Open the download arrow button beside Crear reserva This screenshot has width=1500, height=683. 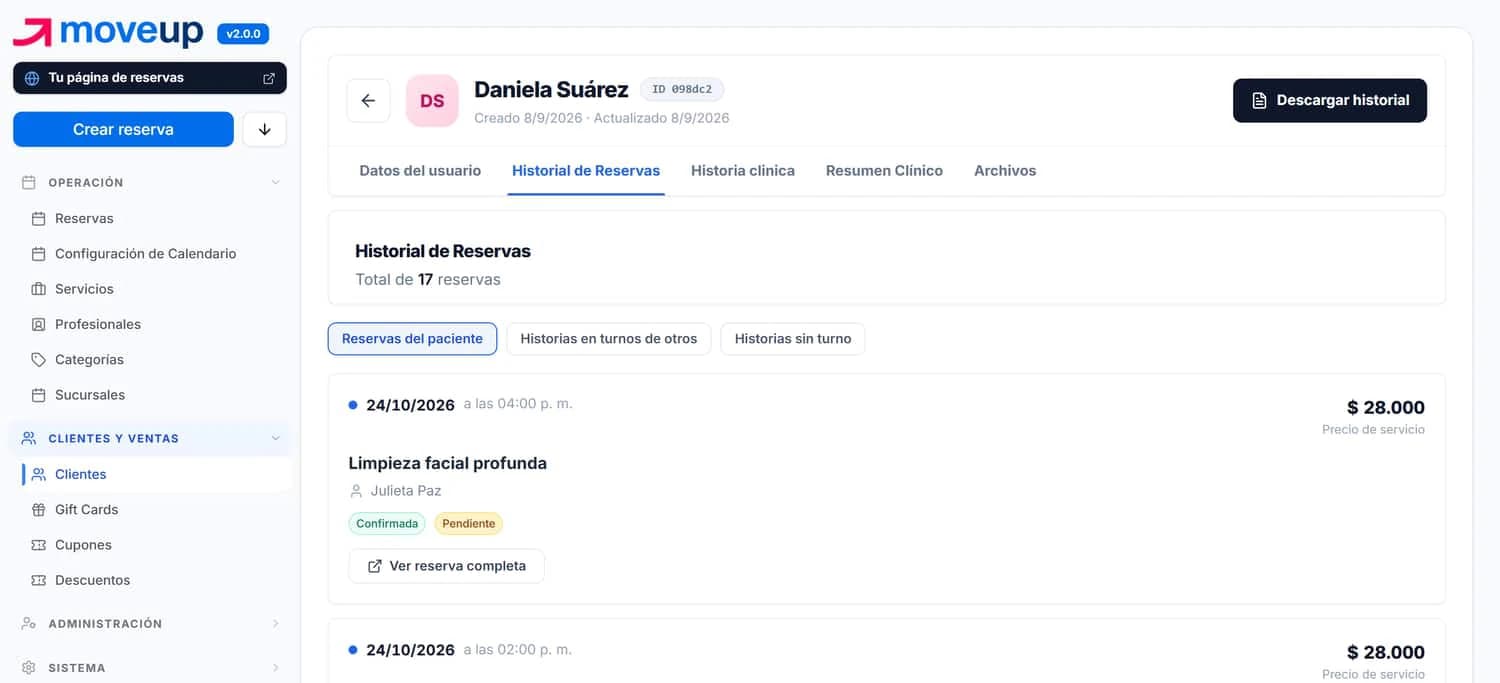(265, 129)
